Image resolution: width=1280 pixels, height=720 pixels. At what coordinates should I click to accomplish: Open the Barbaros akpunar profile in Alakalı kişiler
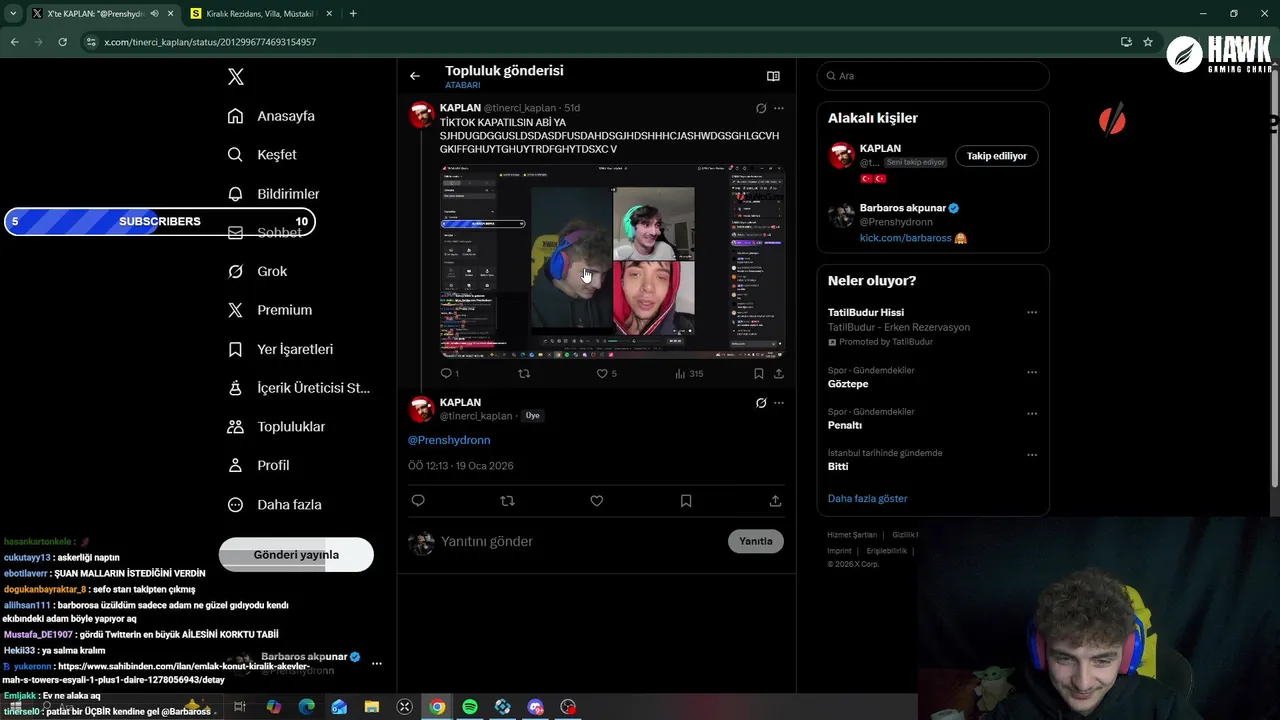[x=903, y=208]
